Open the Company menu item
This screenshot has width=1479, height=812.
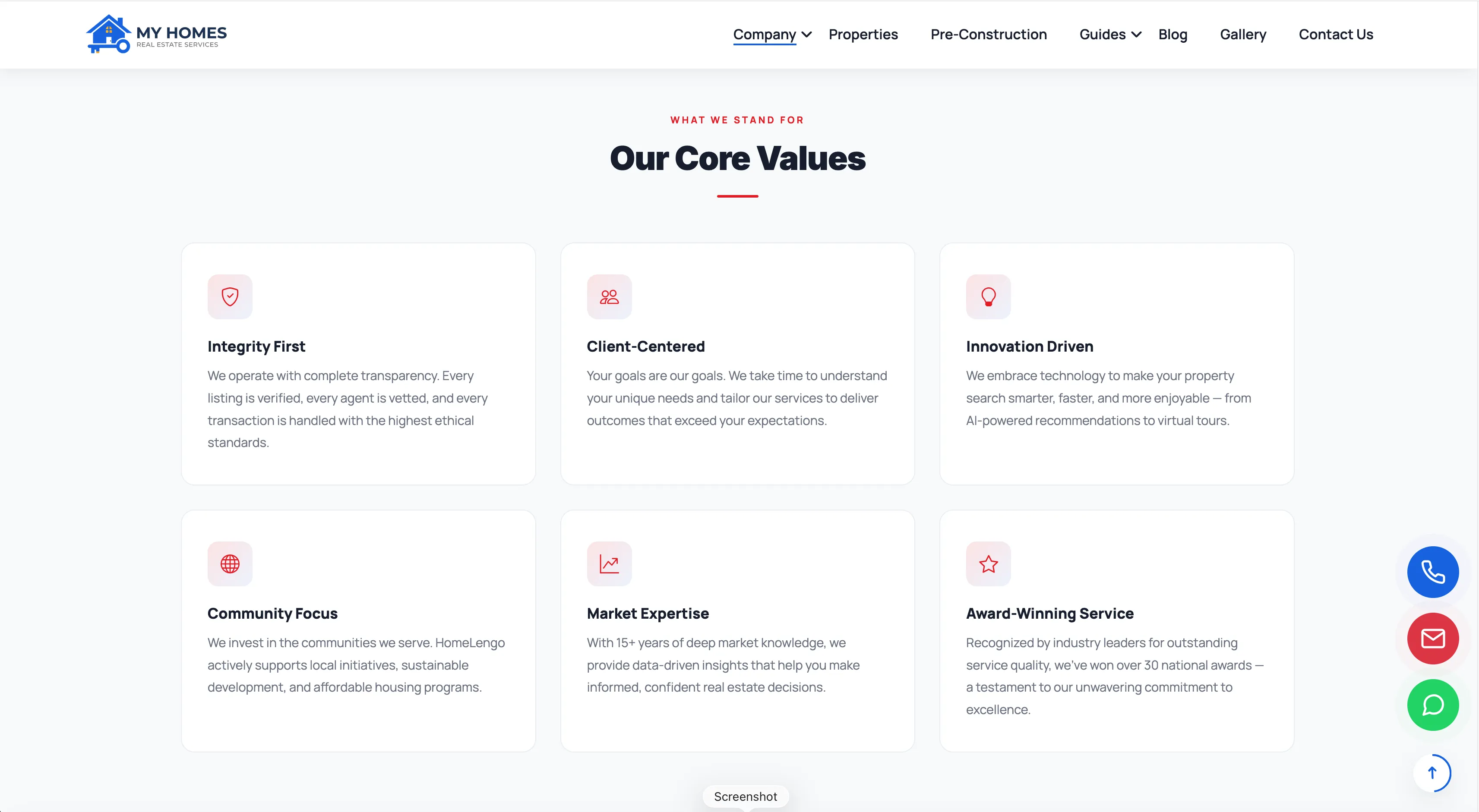point(764,35)
